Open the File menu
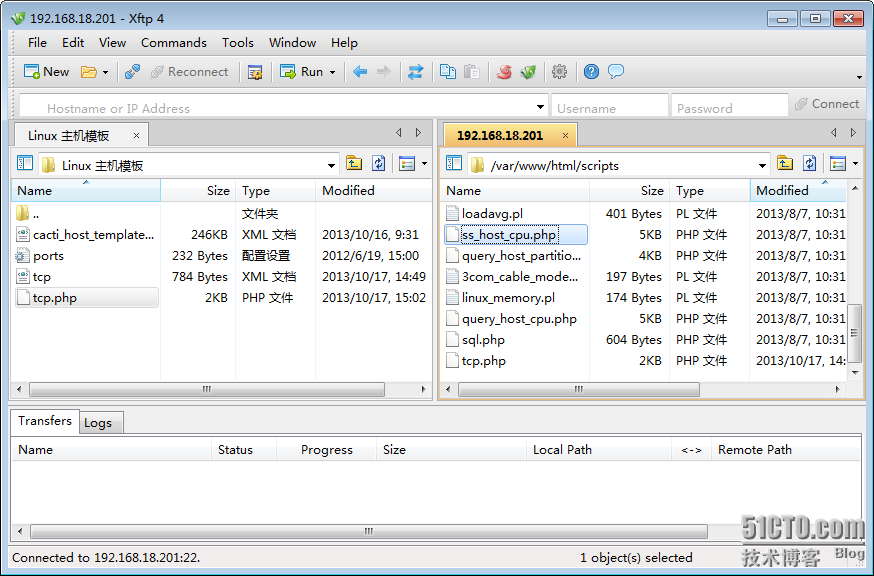874x576 pixels. pyautogui.click(x=37, y=43)
